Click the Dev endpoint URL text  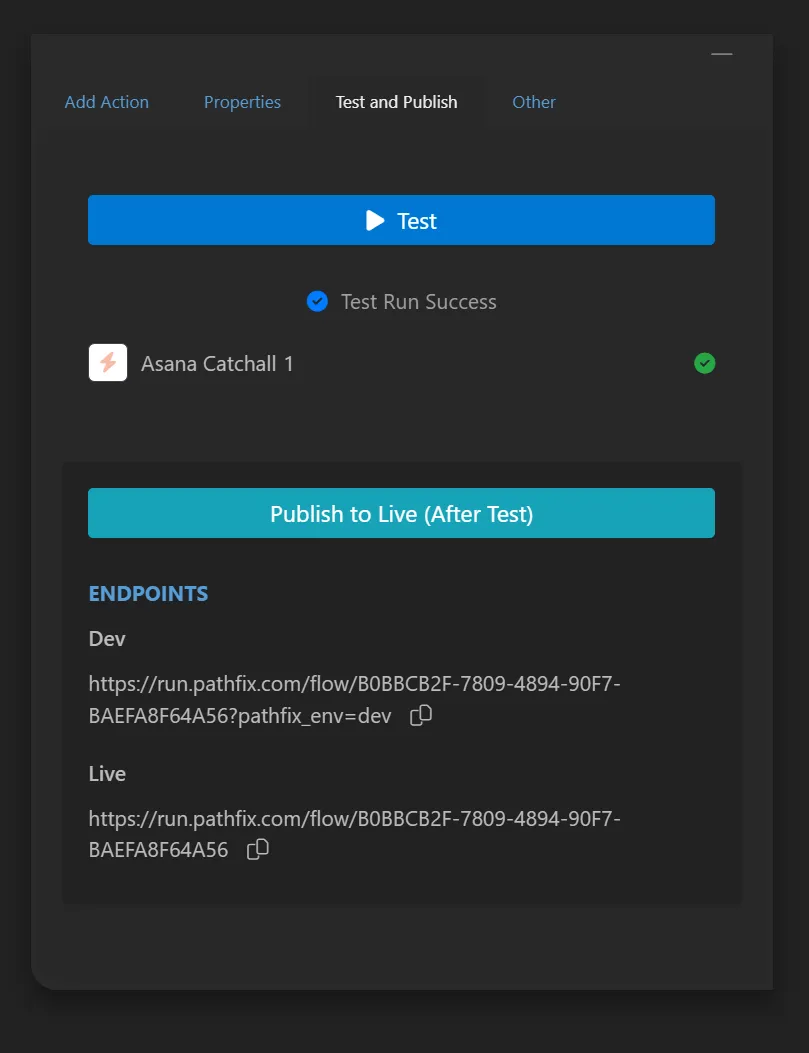354,700
